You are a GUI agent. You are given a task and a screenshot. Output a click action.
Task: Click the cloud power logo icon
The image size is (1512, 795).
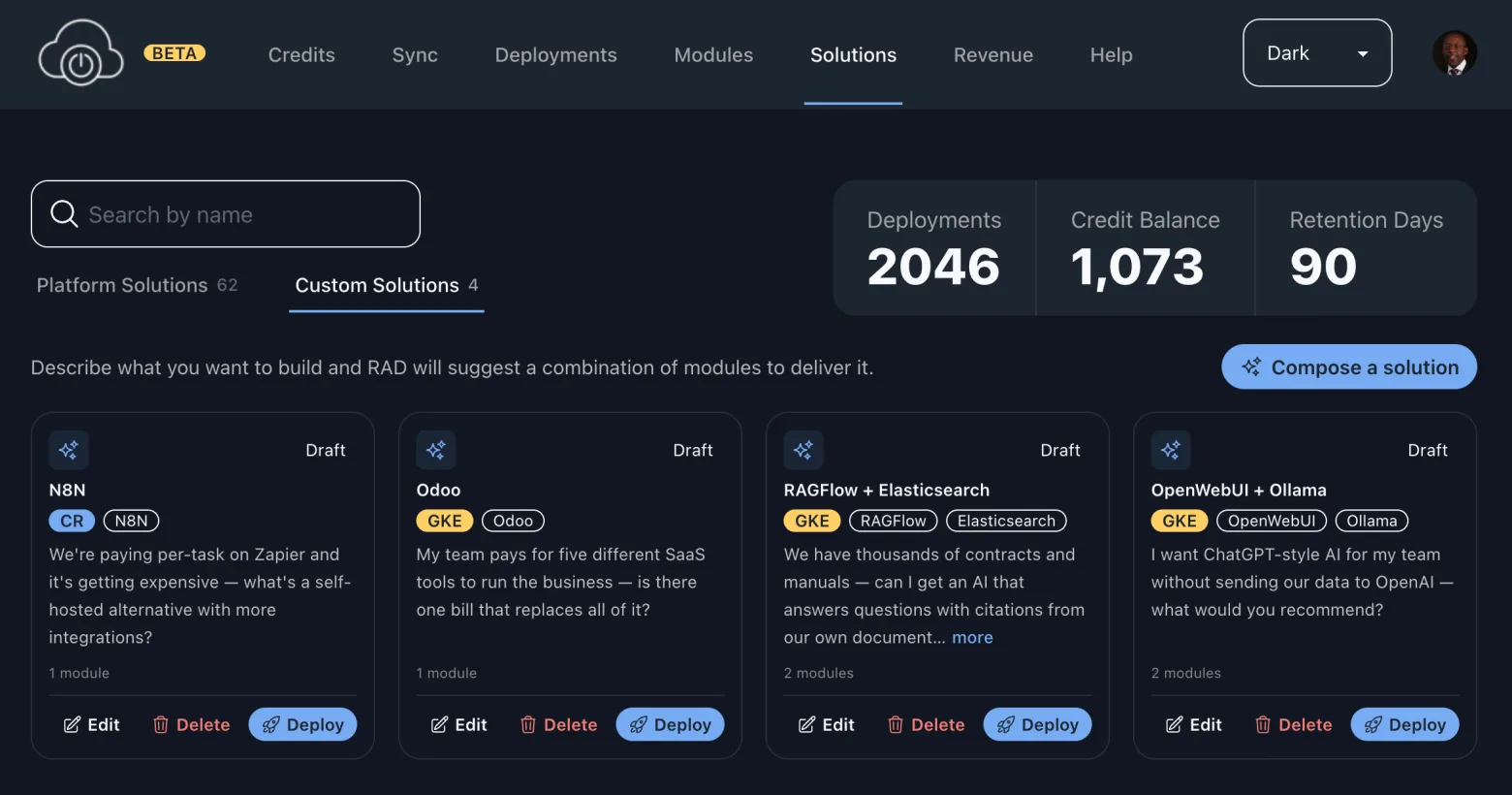point(80,53)
